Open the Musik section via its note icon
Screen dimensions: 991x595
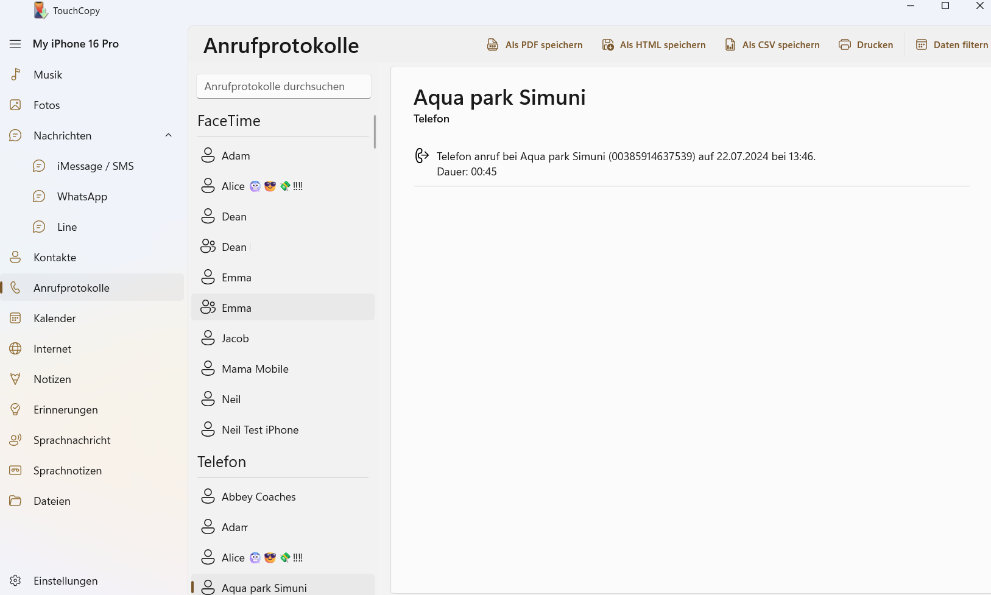pos(15,75)
